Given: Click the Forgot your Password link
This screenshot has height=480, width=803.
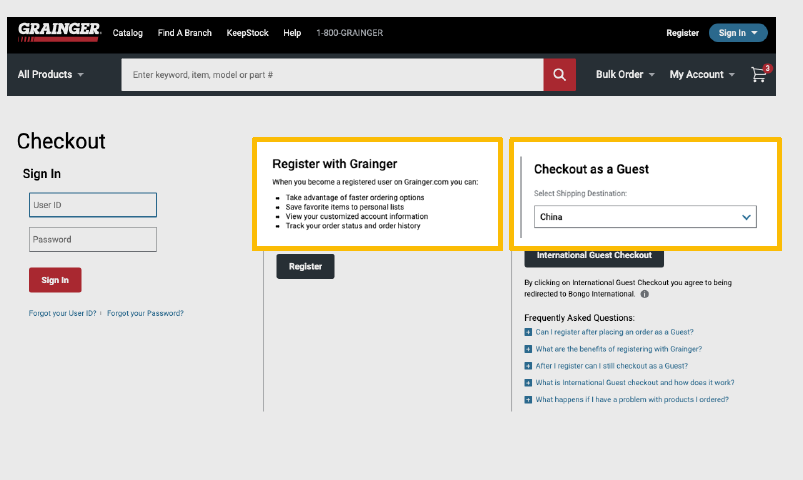Looking at the screenshot, I should click(x=145, y=314).
